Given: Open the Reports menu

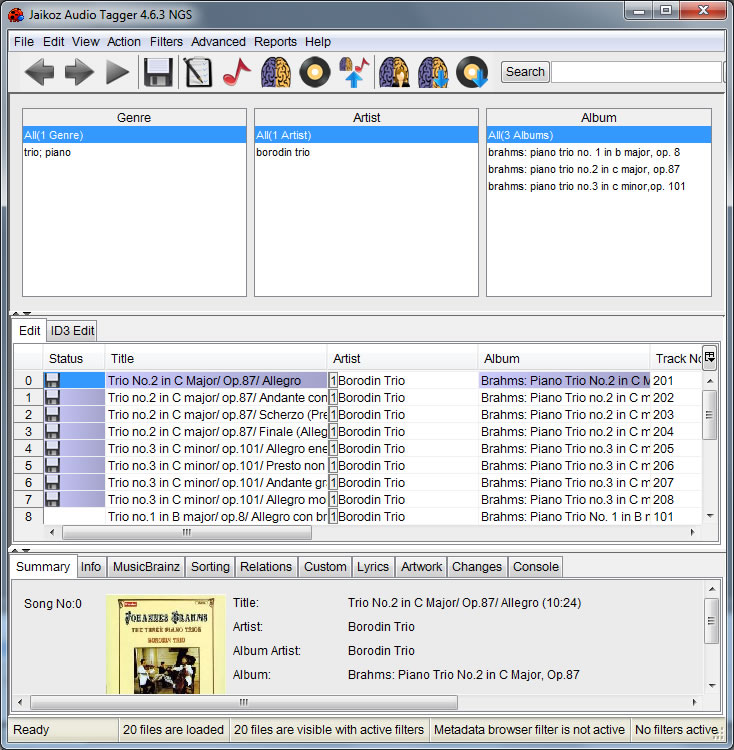Looking at the screenshot, I should tap(275, 42).
